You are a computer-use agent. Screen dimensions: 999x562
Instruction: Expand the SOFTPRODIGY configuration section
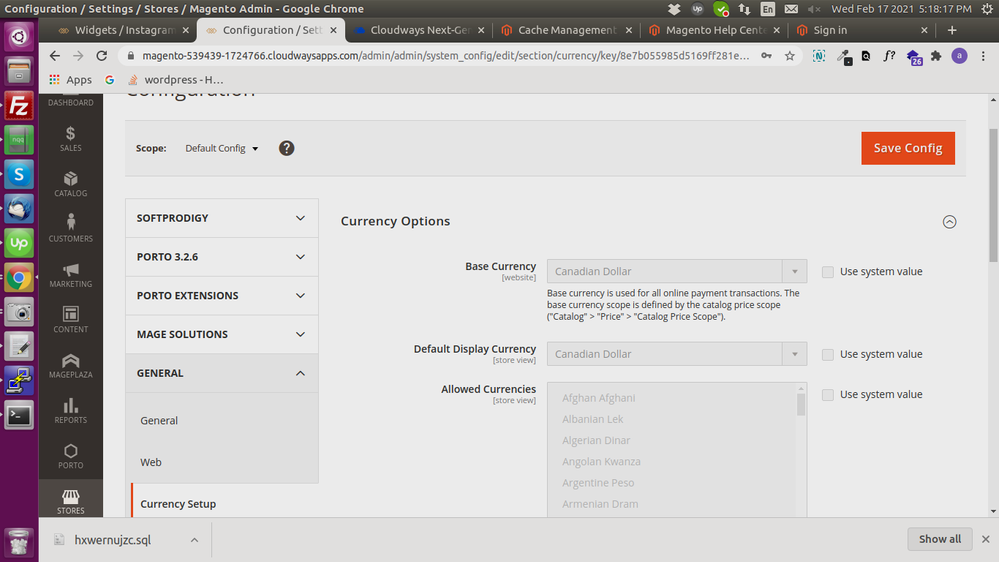[221, 218]
